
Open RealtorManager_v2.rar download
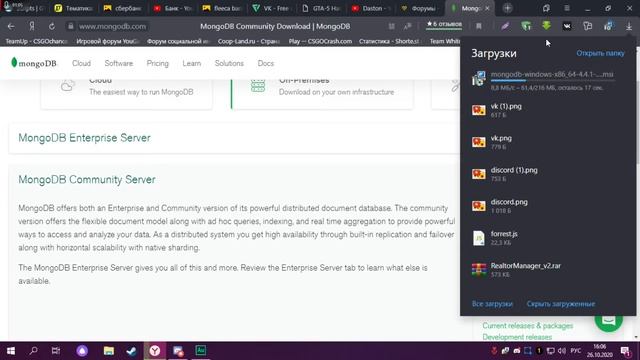tap(548, 269)
